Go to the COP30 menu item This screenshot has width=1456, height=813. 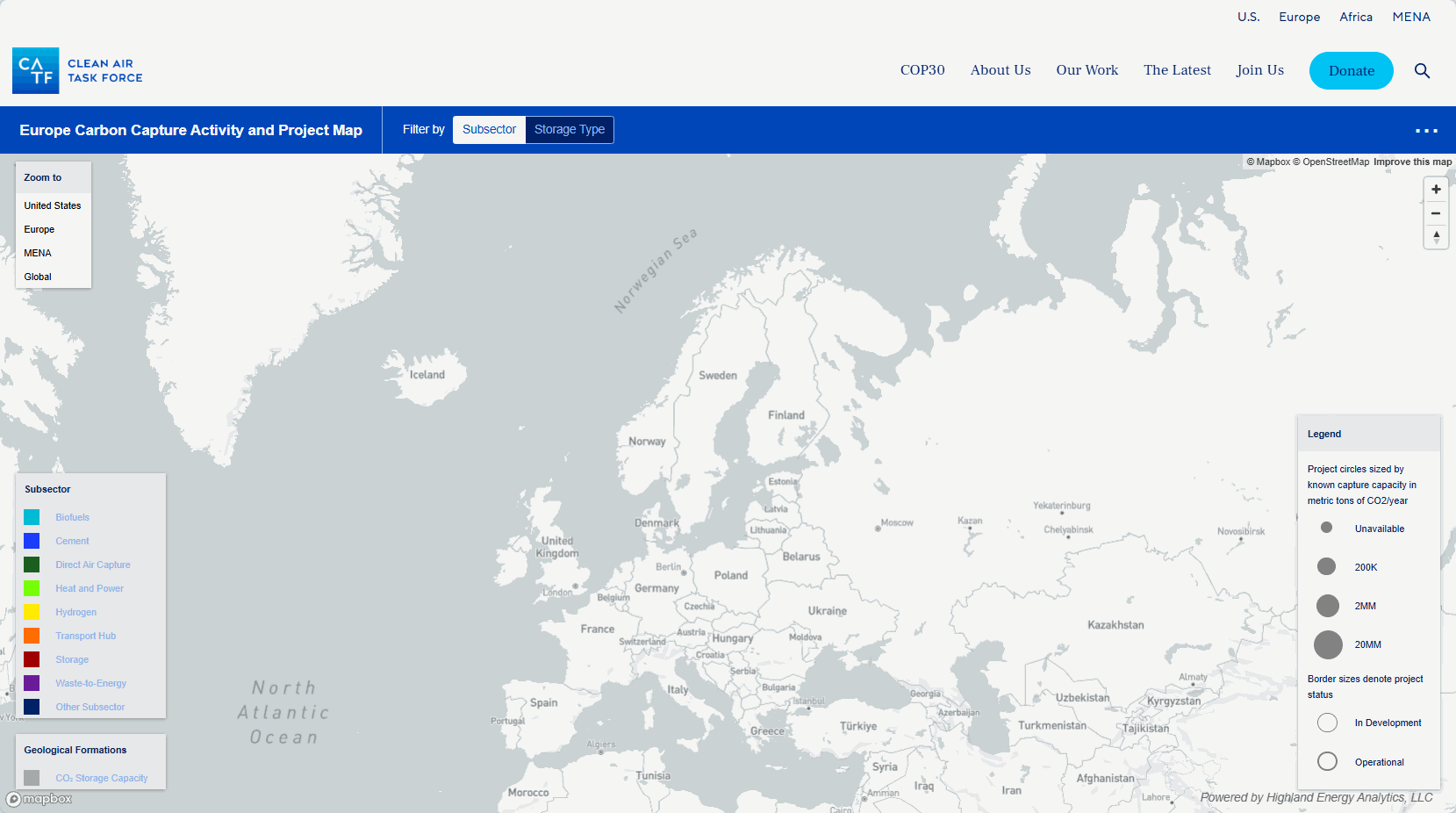click(922, 70)
